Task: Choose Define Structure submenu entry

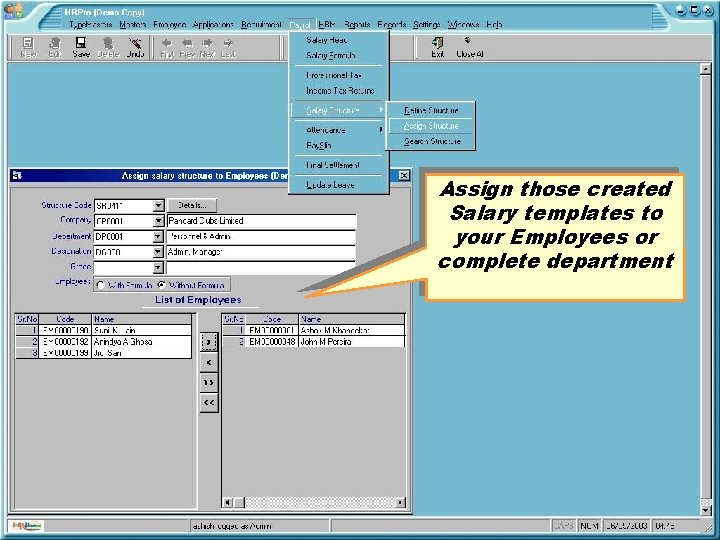Action: pos(431,111)
